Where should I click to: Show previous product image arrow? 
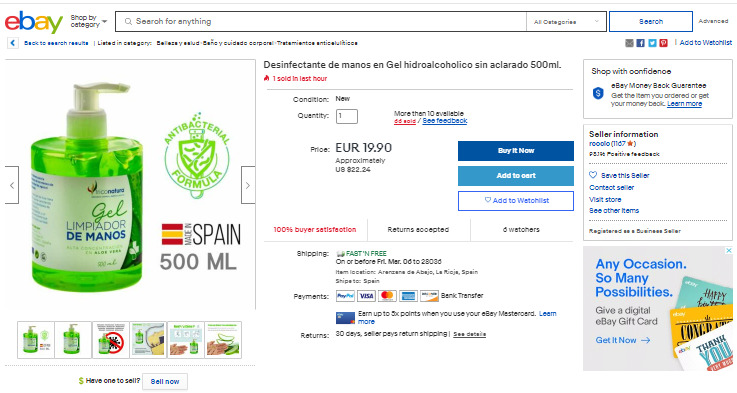coord(12,185)
